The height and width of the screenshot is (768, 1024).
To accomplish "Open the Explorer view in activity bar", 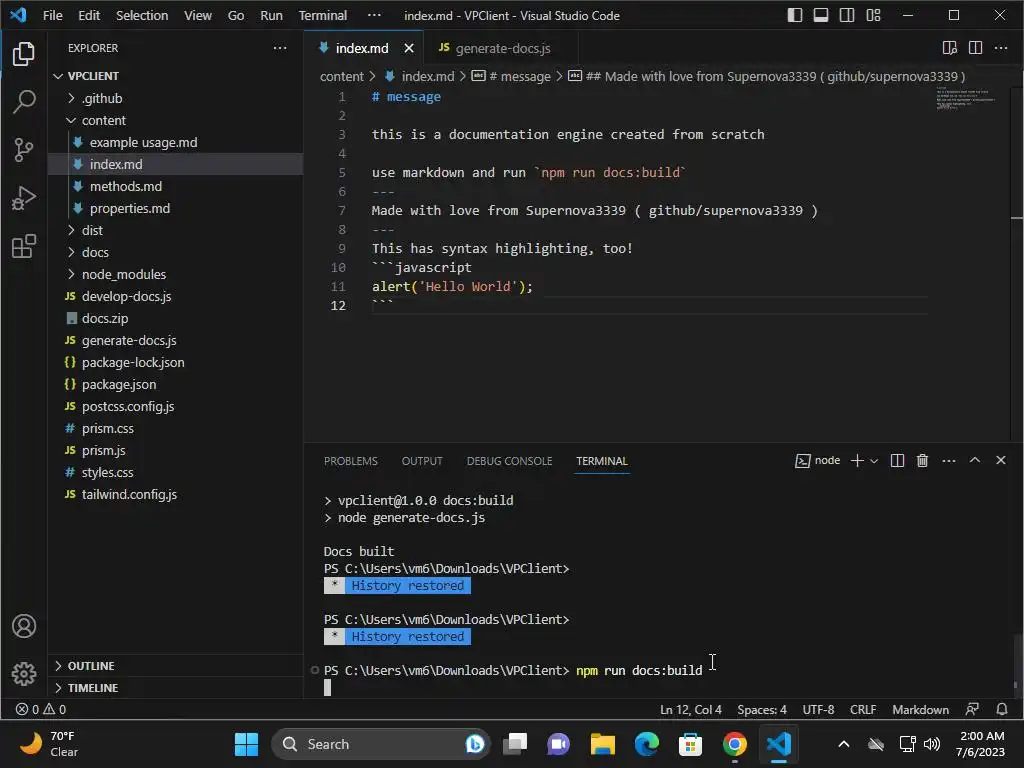I will point(24,54).
